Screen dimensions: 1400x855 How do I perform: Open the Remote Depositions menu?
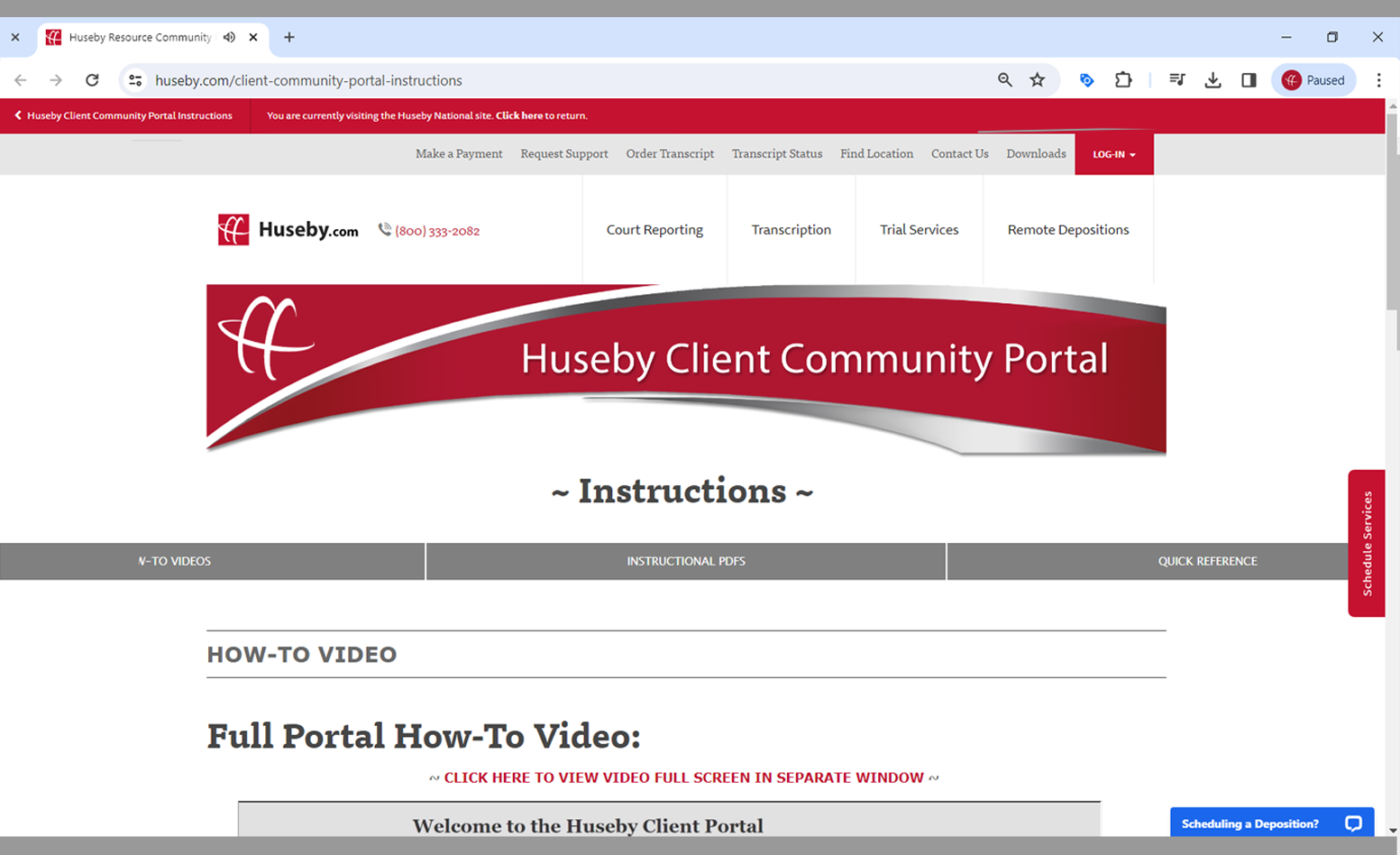[x=1068, y=230]
